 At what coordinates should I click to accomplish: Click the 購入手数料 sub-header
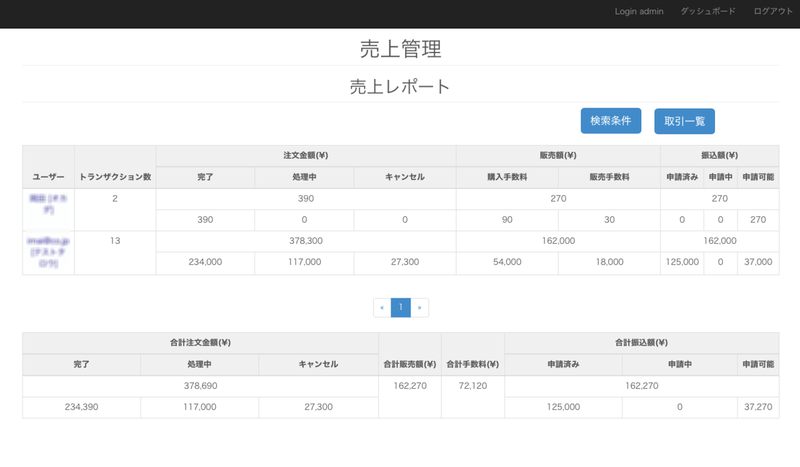507,177
